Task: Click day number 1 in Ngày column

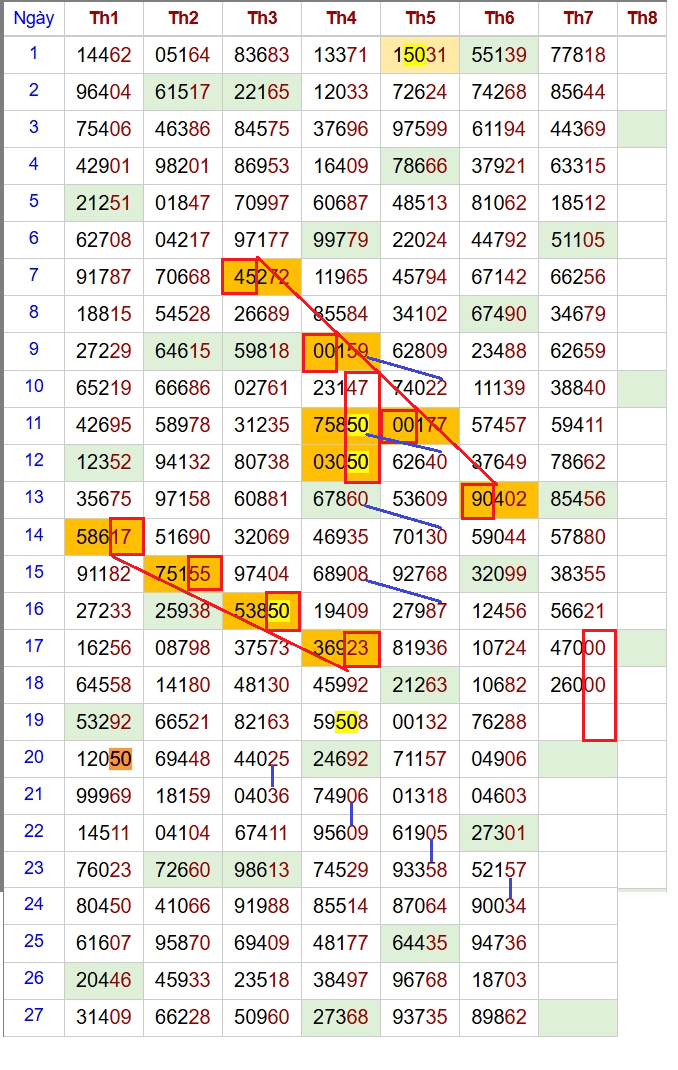Action: click(34, 54)
